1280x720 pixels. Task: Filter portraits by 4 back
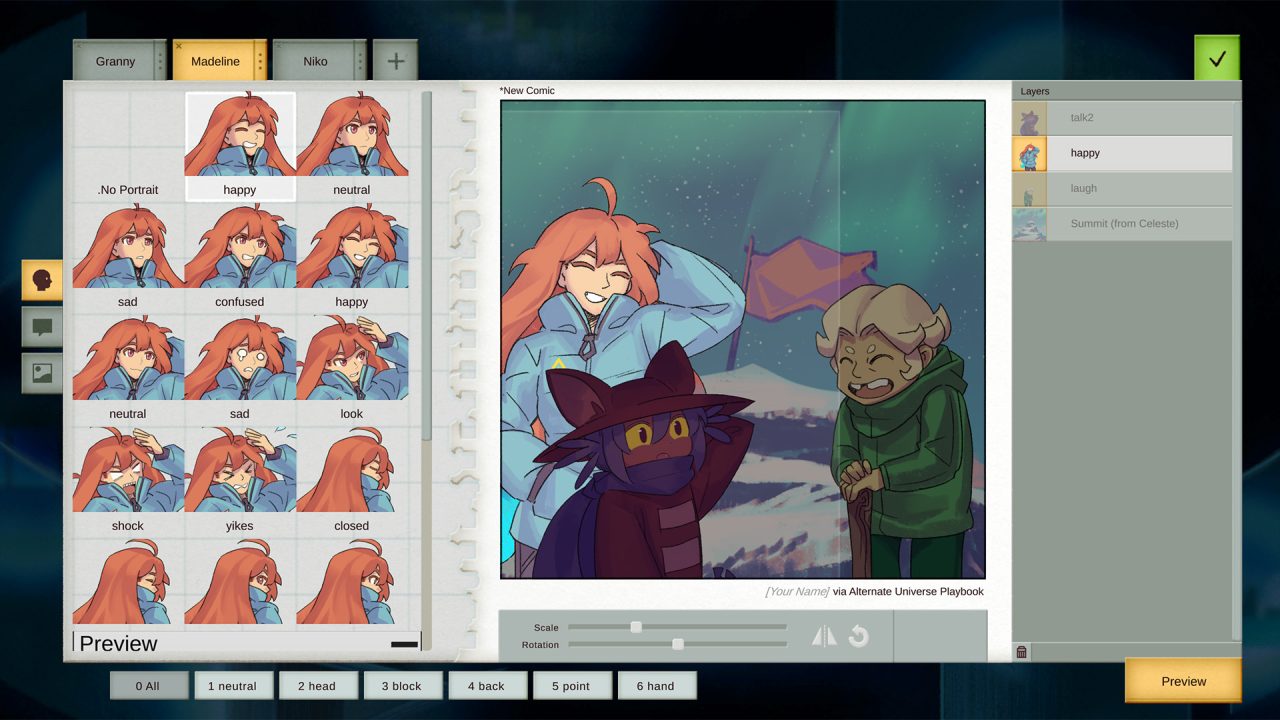487,686
